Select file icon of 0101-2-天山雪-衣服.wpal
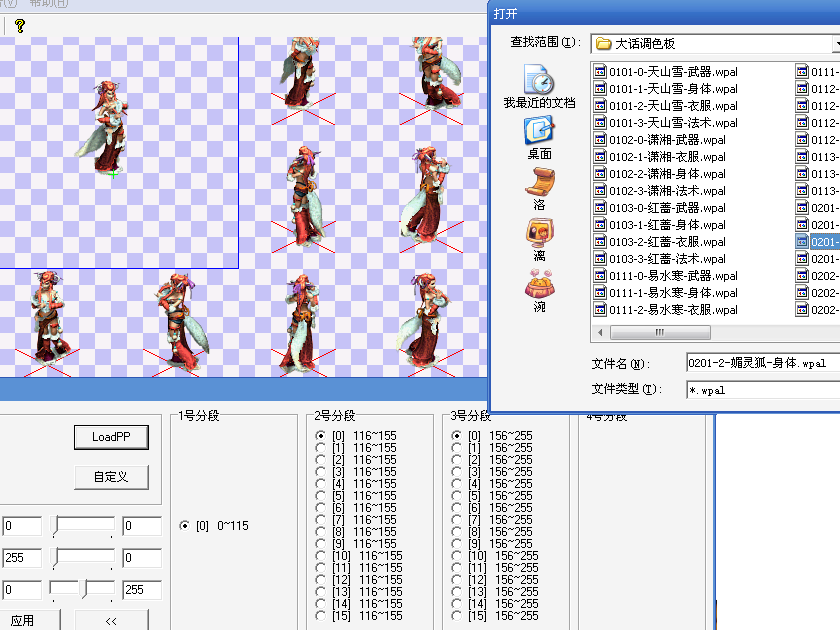Viewport: 840px width, 630px height. (x=600, y=106)
